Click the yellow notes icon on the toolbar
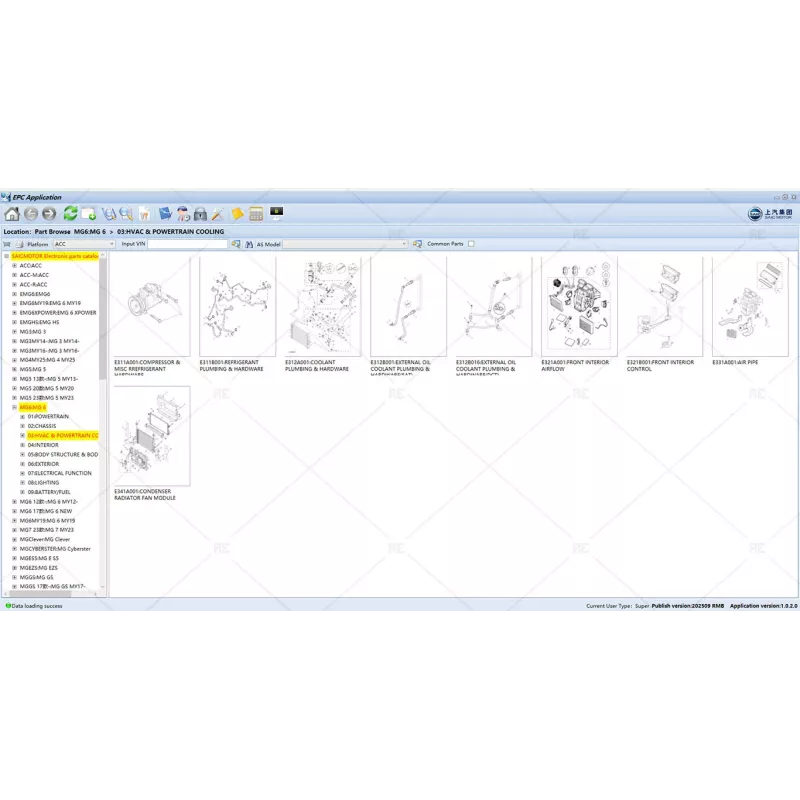800x800 pixels. (236, 213)
